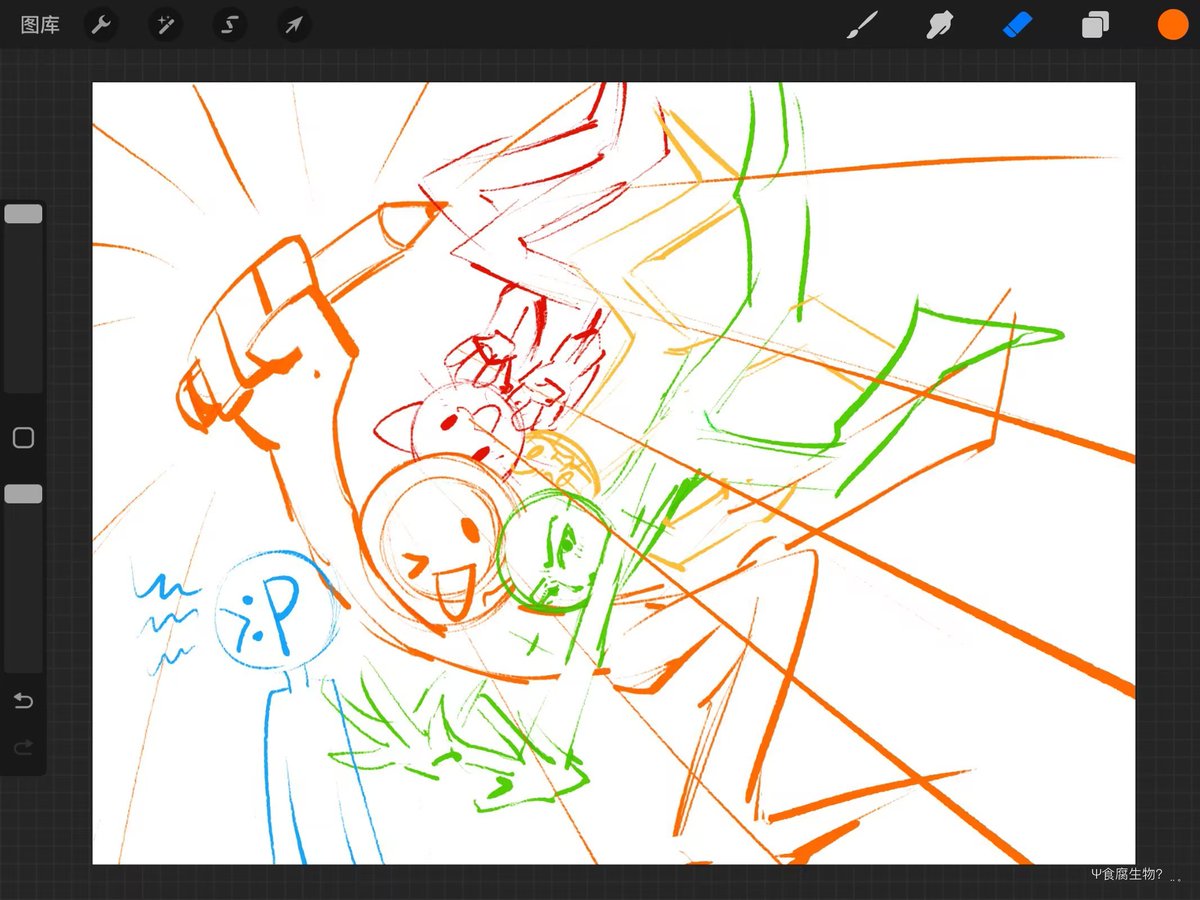This screenshot has width=1200, height=900.
Task: Open the Layers panel
Action: tap(1095, 25)
